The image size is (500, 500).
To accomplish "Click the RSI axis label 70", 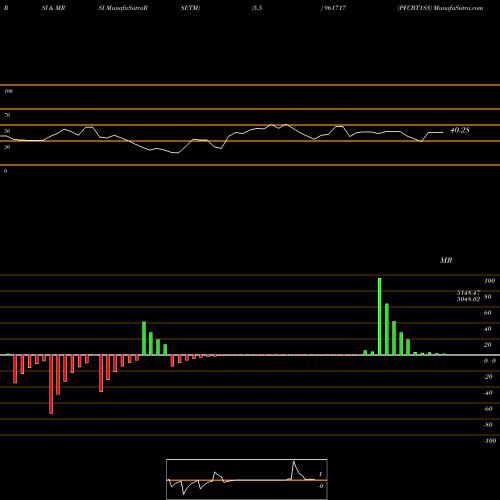I will point(7,115).
